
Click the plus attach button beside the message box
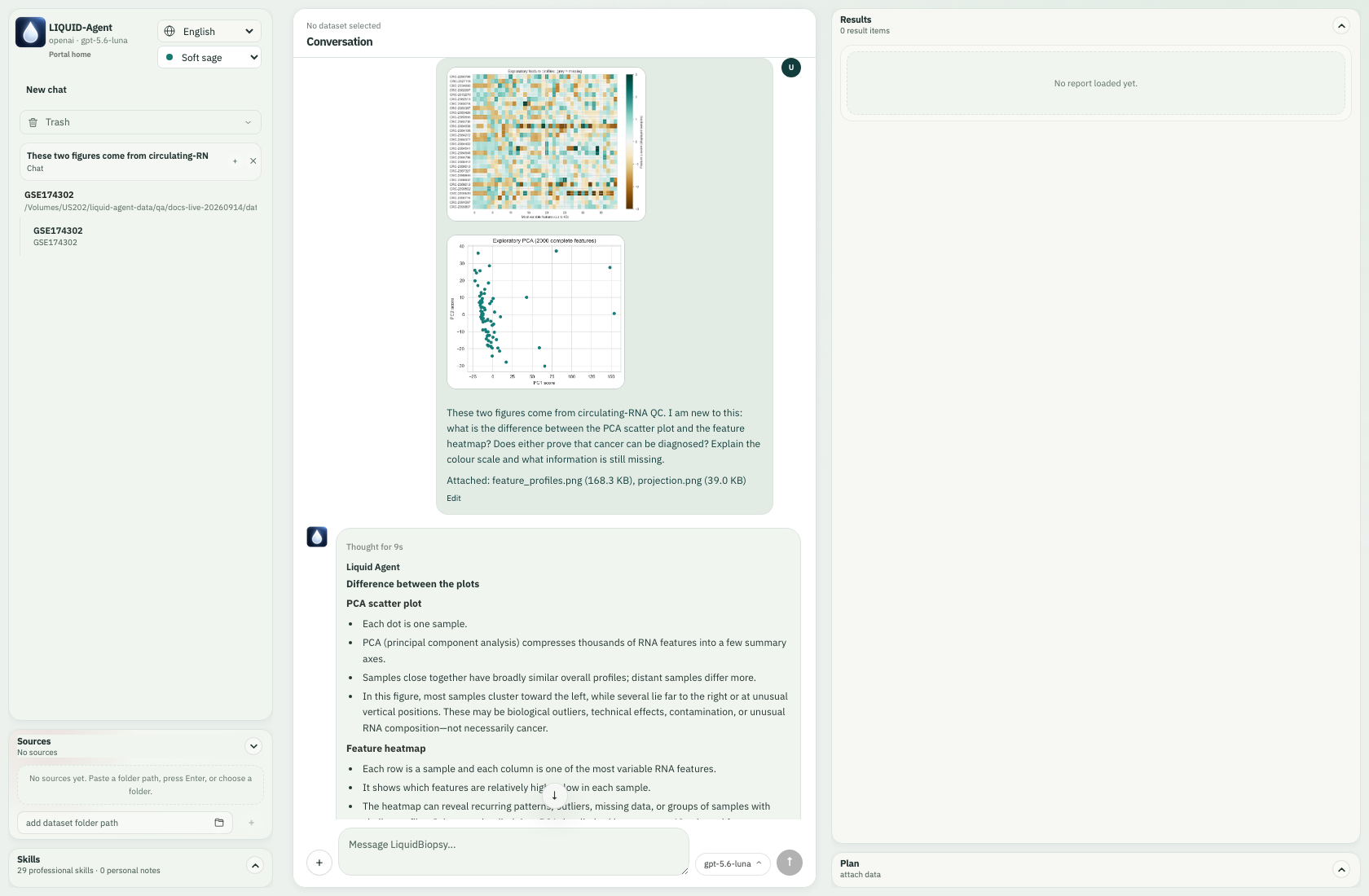(x=319, y=863)
